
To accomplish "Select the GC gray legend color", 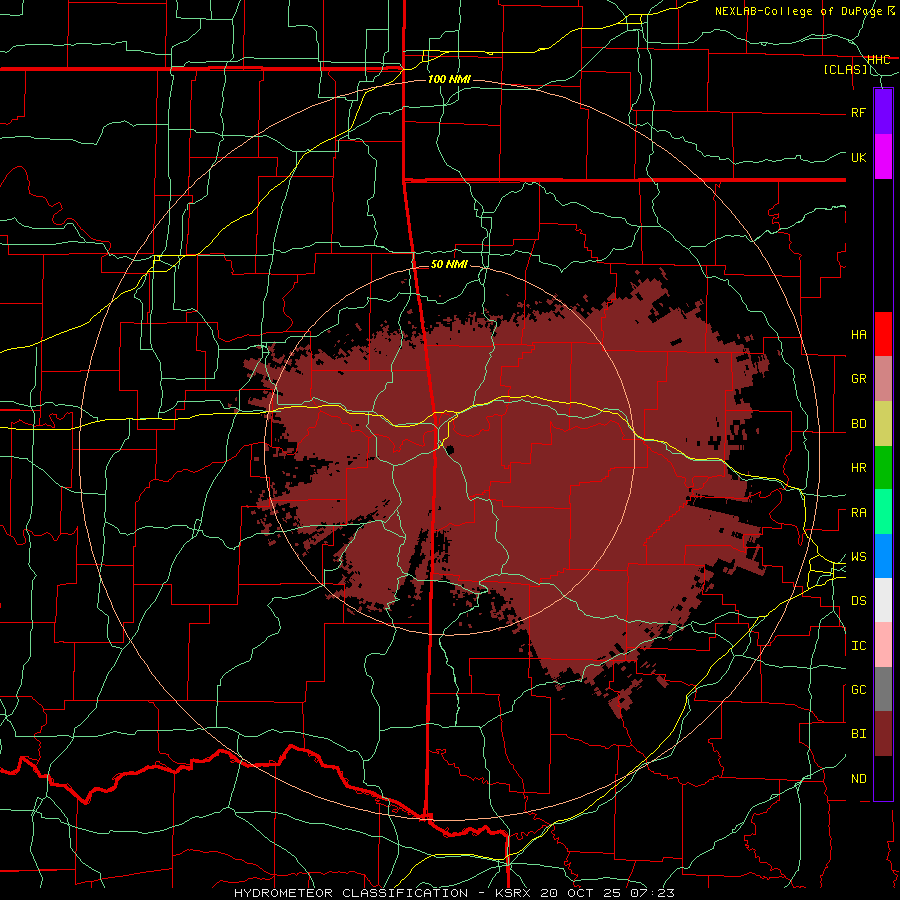I will coord(883,689).
